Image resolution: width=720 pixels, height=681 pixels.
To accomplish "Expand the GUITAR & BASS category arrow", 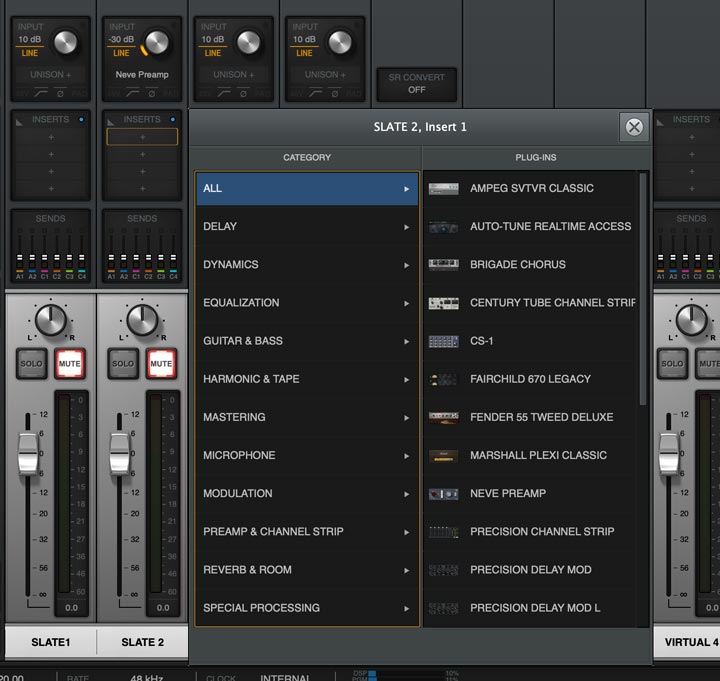I will point(406,342).
